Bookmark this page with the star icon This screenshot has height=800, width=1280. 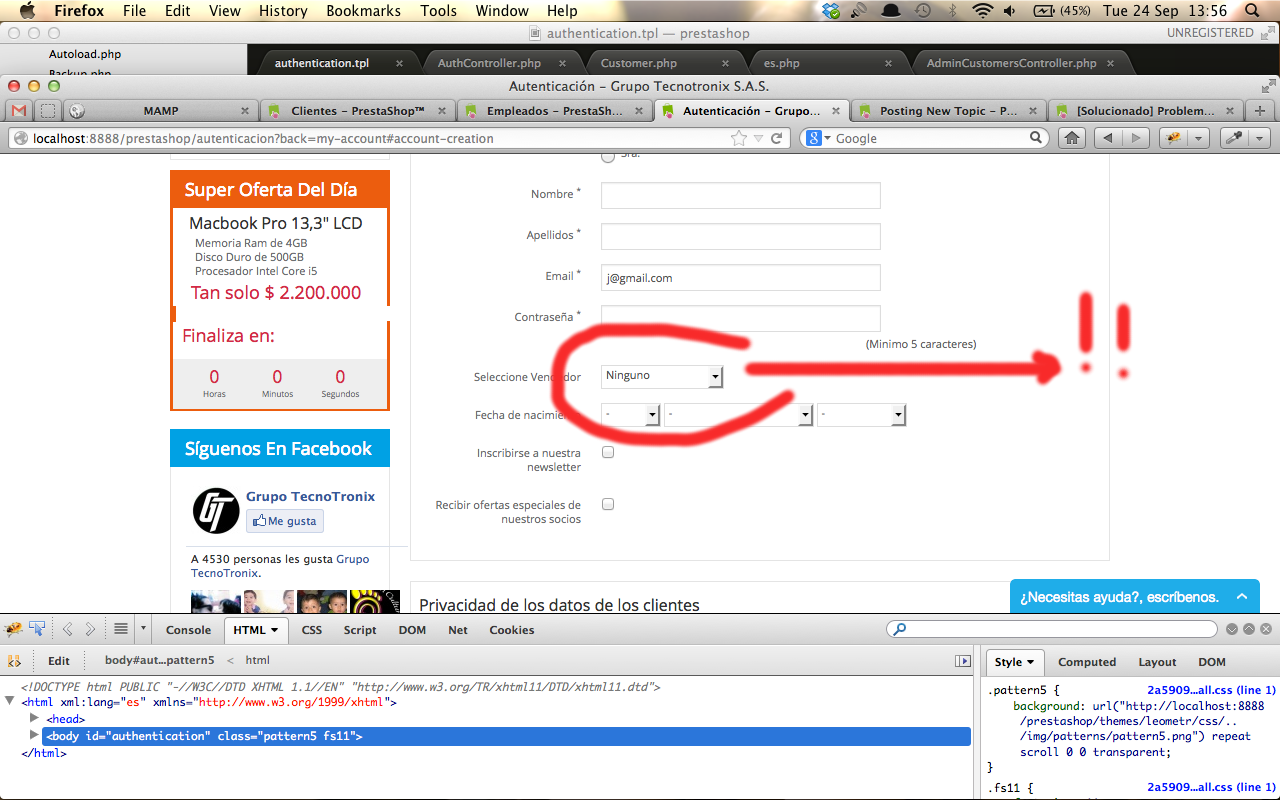739,138
